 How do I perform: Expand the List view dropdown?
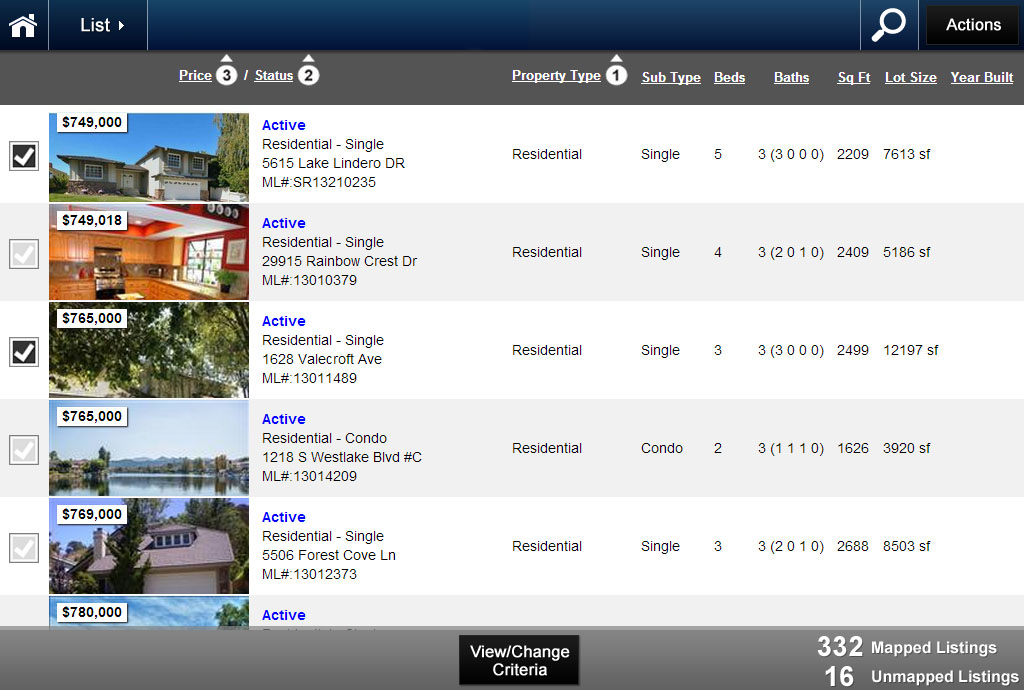(x=102, y=25)
